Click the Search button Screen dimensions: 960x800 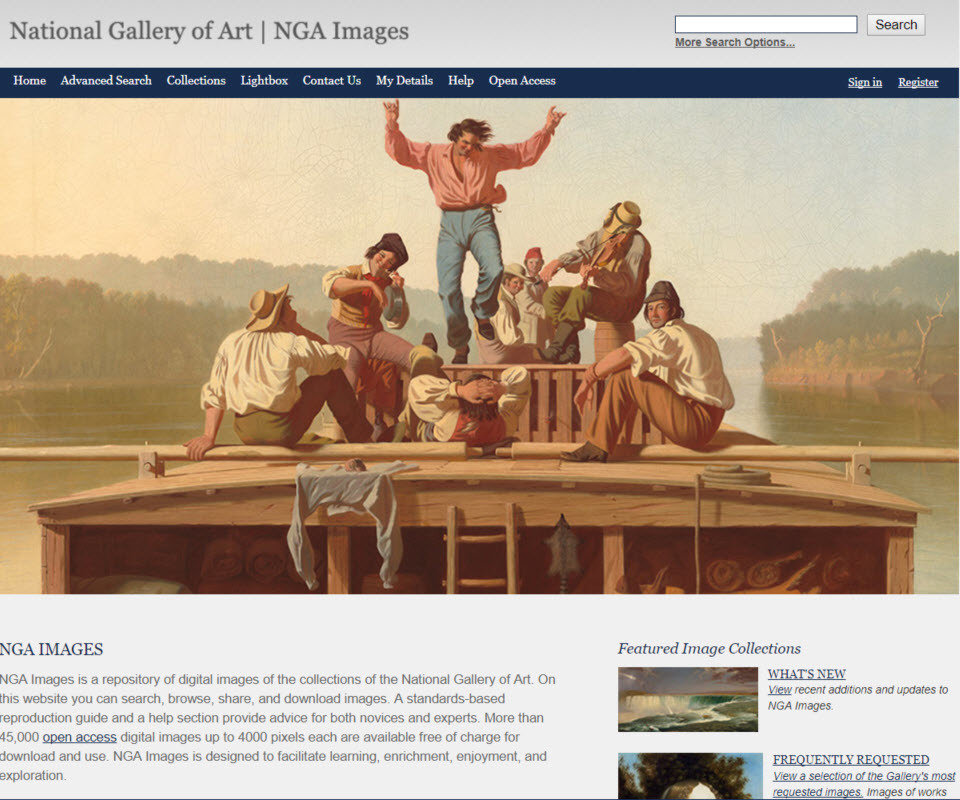click(896, 24)
